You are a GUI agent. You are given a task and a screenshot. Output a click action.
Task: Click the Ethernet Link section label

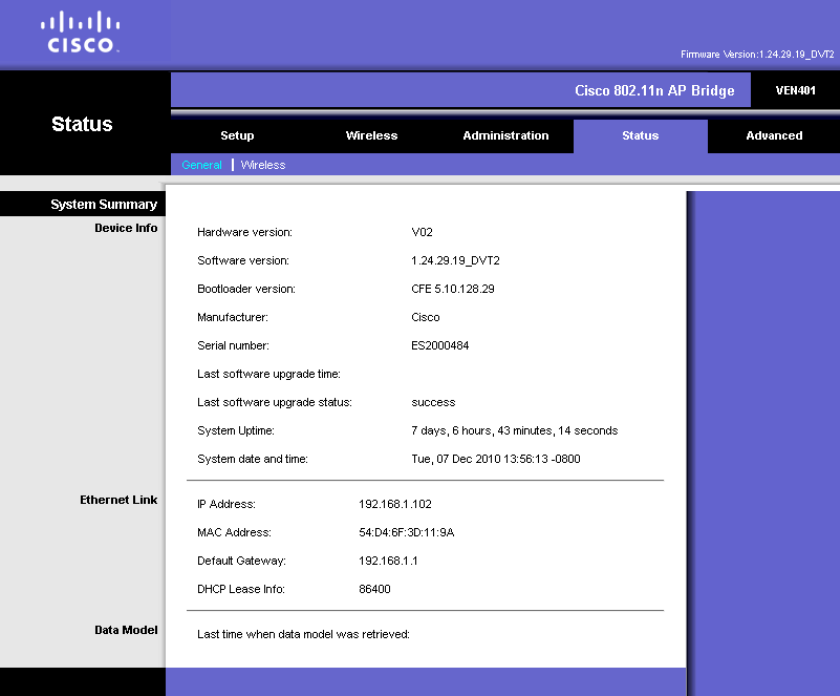[x=118, y=500]
